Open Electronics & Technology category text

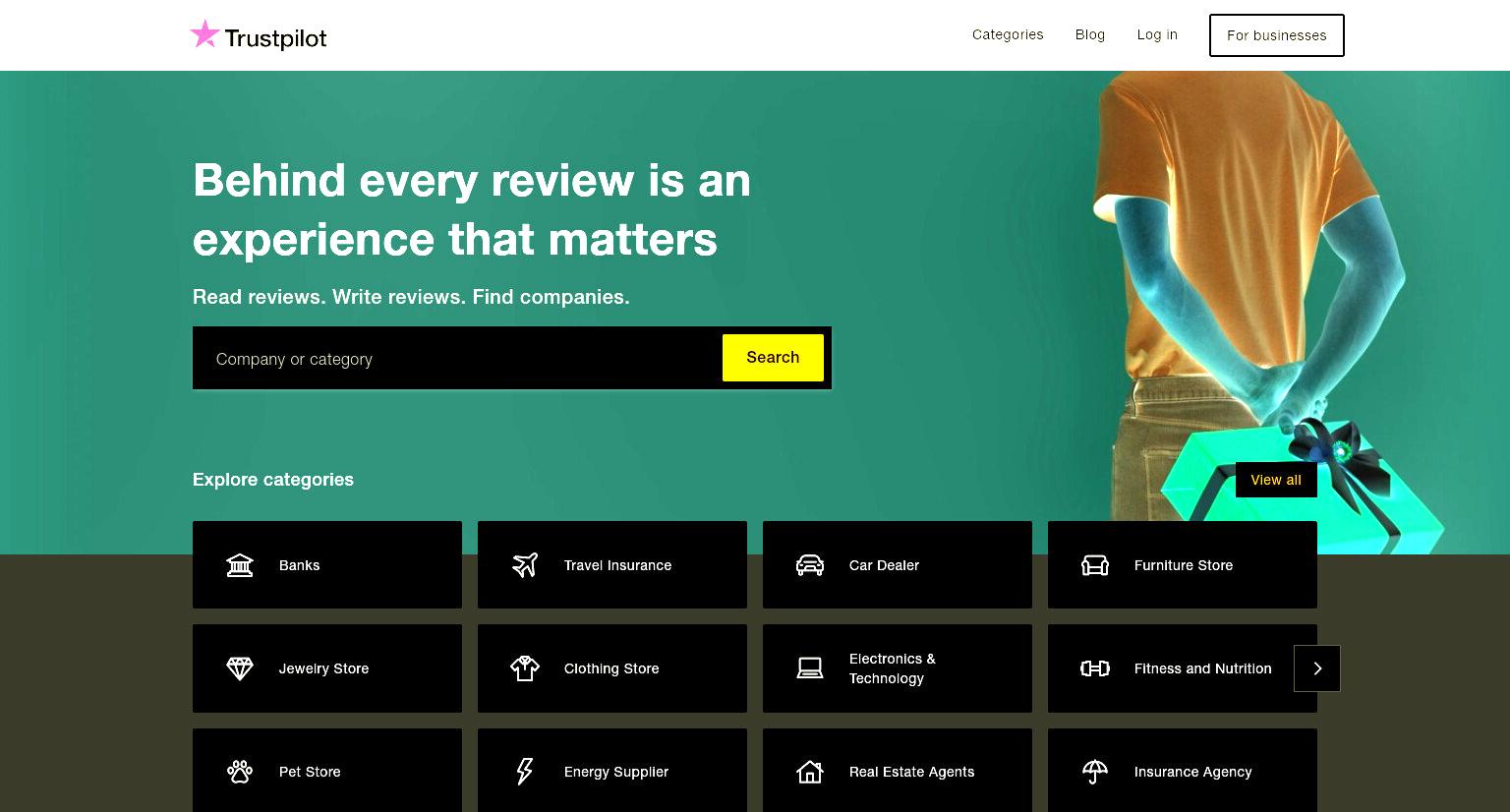pos(893,668)
